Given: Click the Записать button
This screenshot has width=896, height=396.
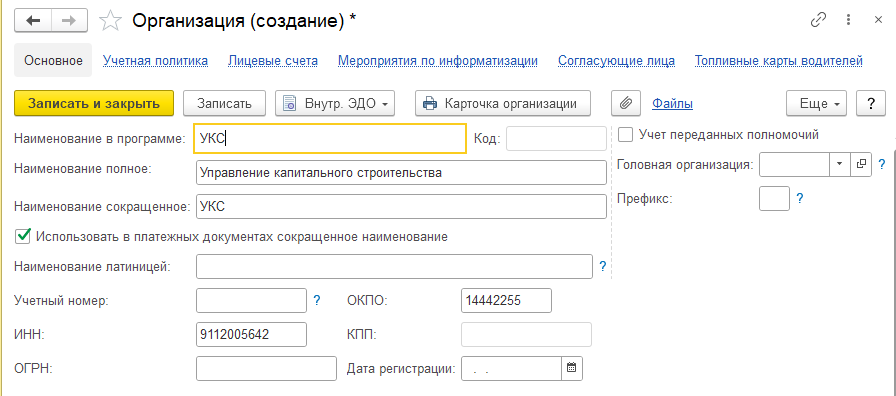Looking at the screenshot, I should [224, 103].
